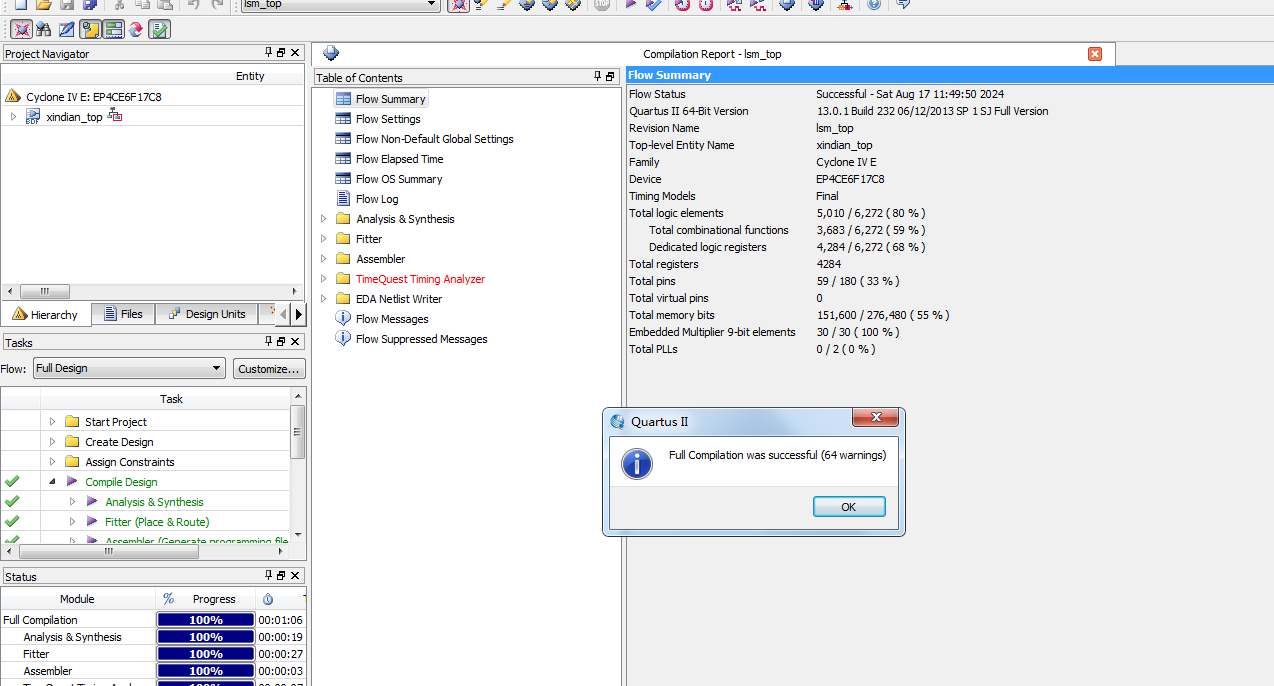Expand Analysis & Synthesis report folder
The height and width of the screenshot is (686, 1274).
tap(323, 219)
